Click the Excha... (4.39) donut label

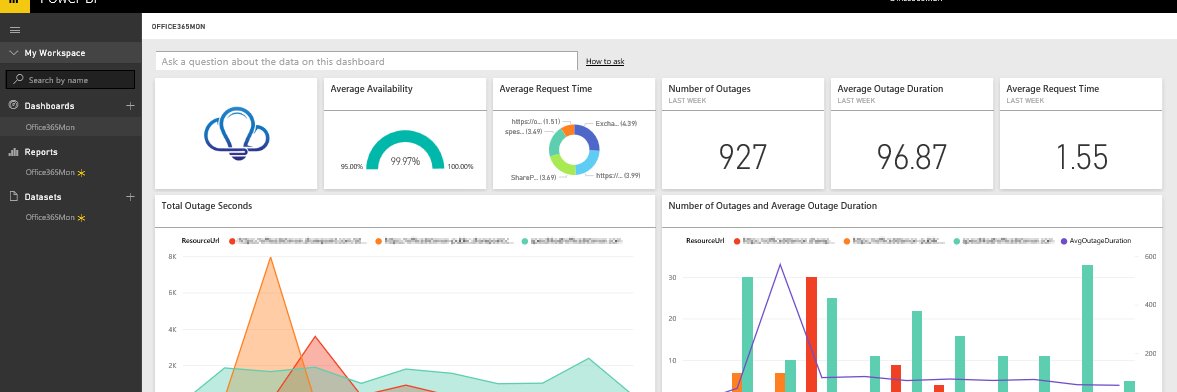pyautogui.click(x=616, y=123)
